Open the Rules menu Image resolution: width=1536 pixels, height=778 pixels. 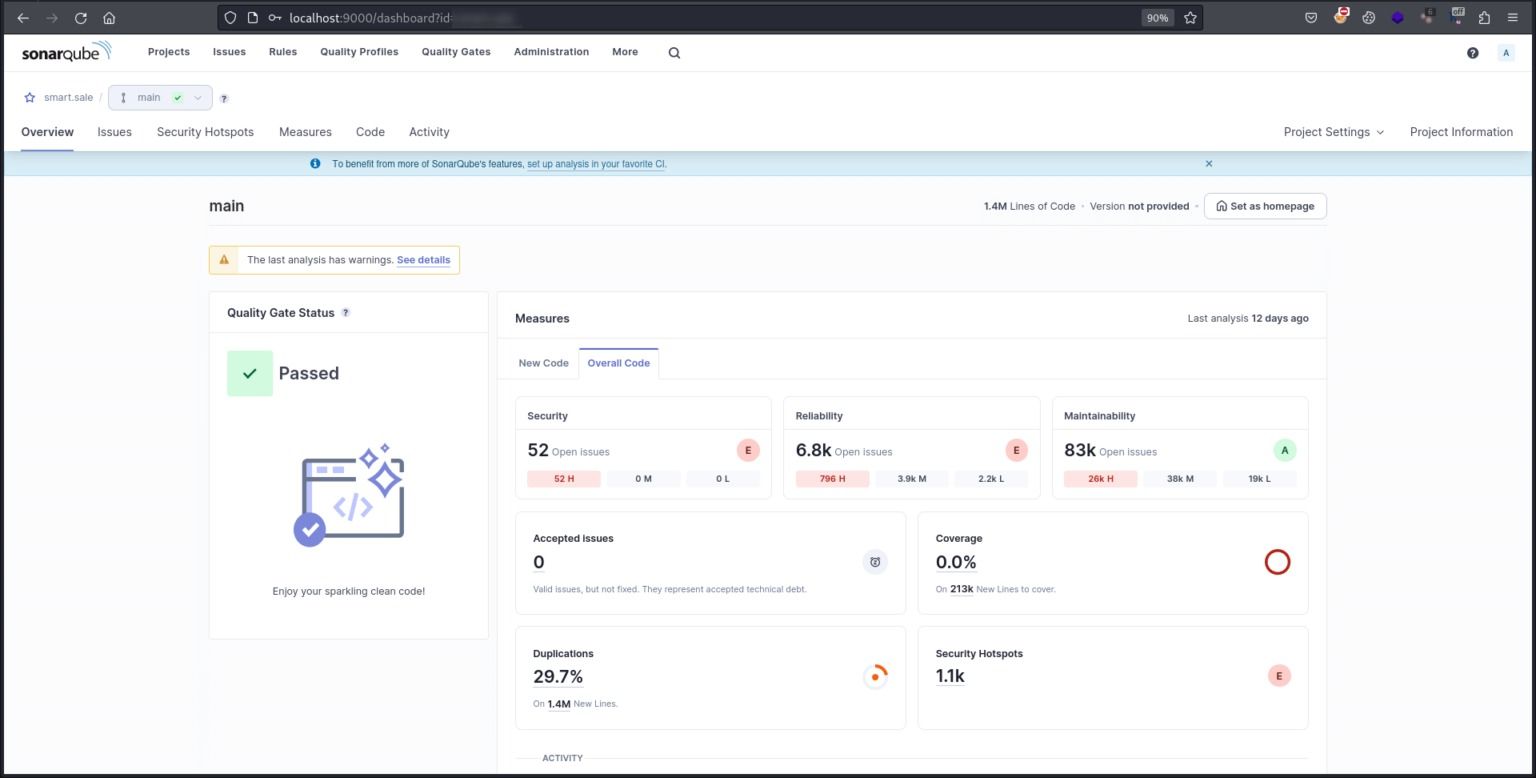pyautogui.click(x=283, y=52)
